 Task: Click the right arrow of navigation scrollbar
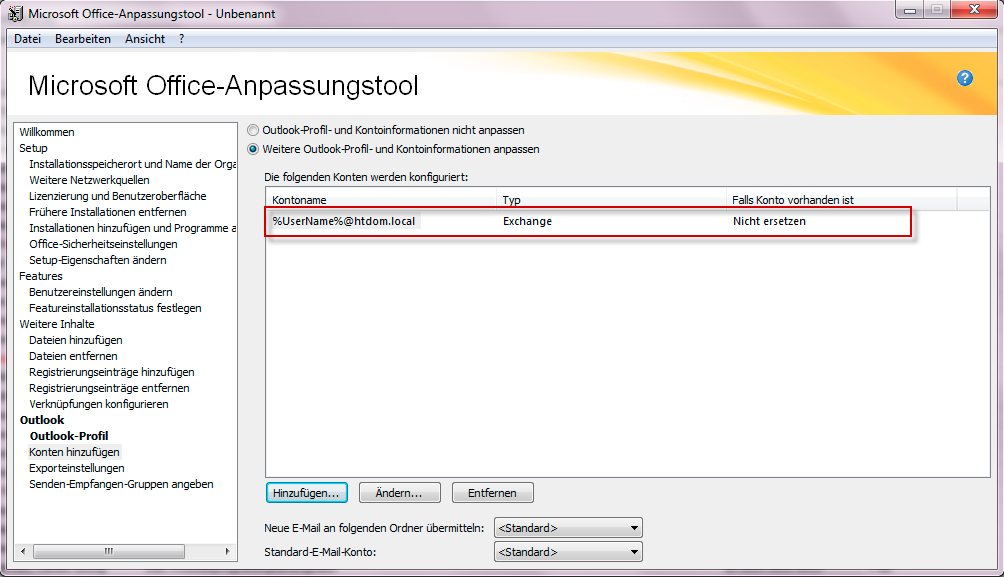click(x=227, y=551)
